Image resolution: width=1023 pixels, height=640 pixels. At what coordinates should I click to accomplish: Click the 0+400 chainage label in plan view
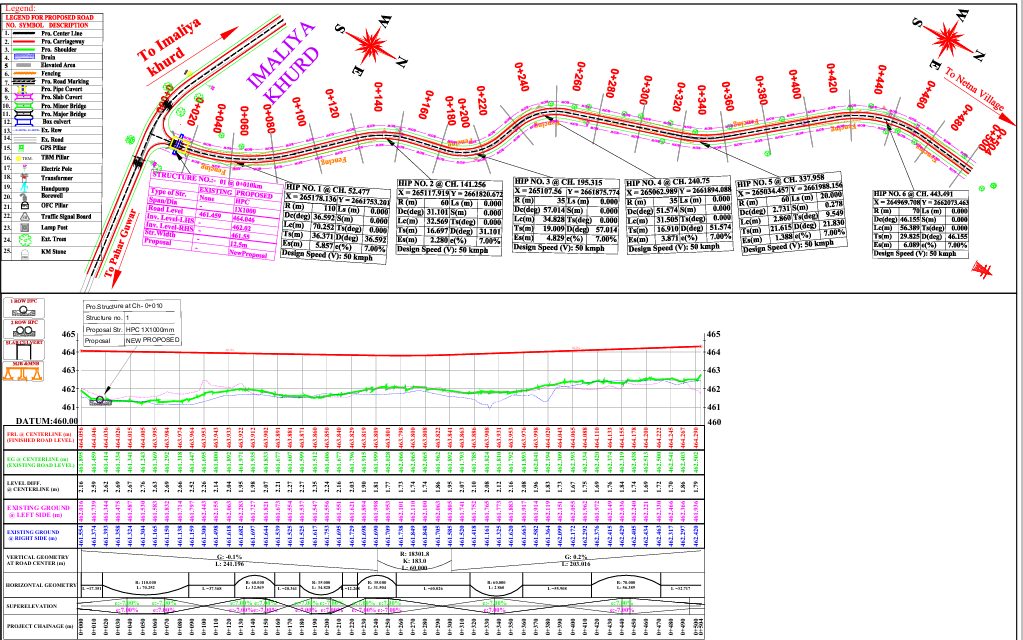click(795, 85)
